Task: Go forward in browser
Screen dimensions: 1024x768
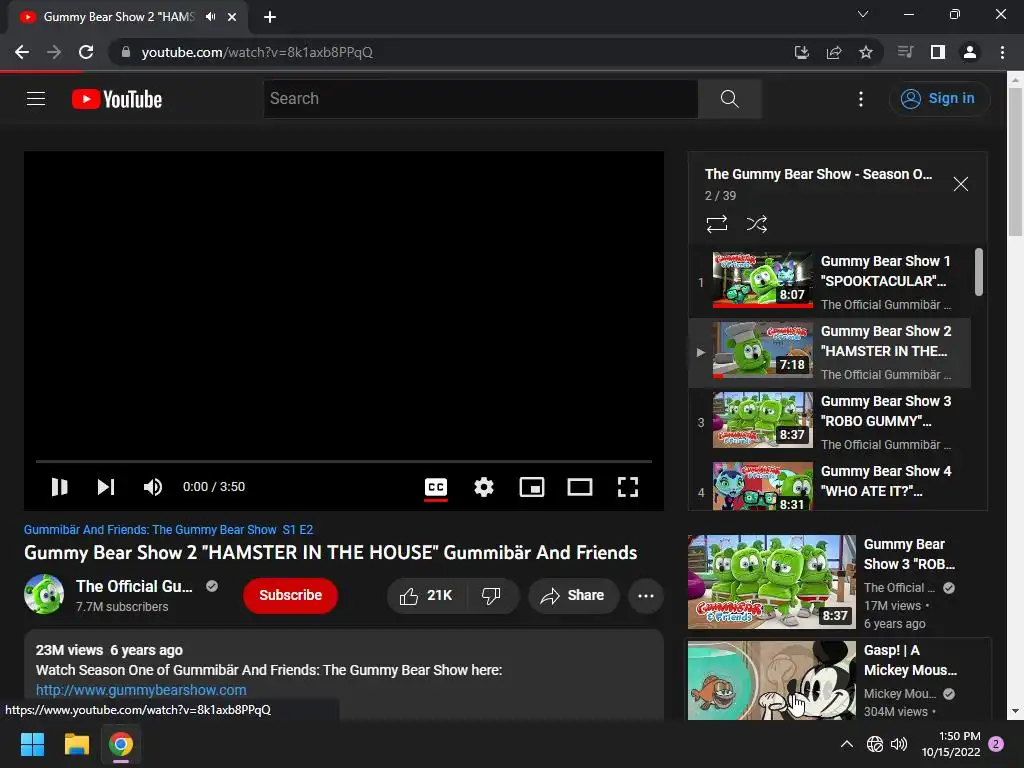Action: point(54,52)
